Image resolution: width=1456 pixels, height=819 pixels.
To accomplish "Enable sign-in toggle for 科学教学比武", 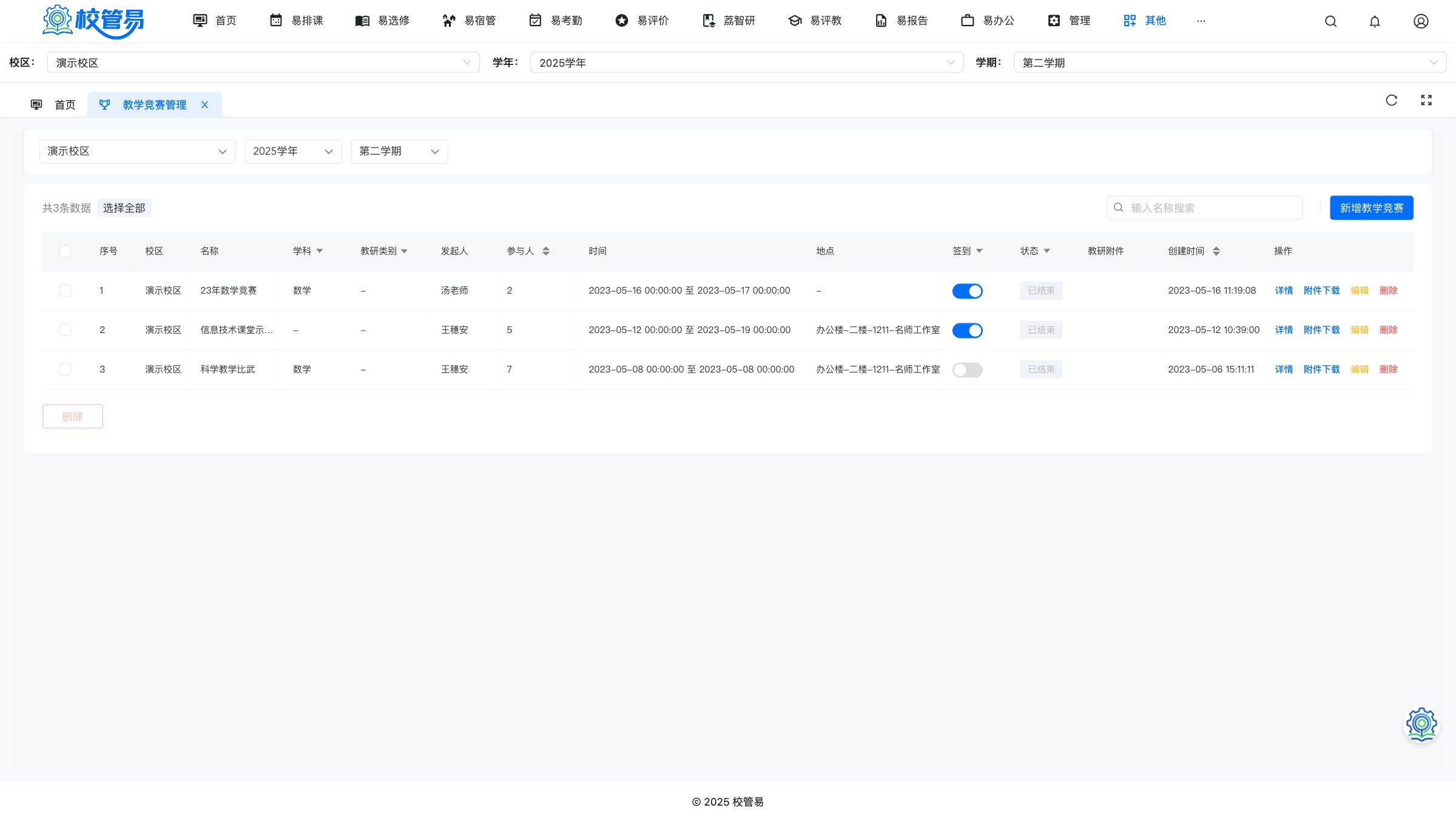I will tap(968, 370).
